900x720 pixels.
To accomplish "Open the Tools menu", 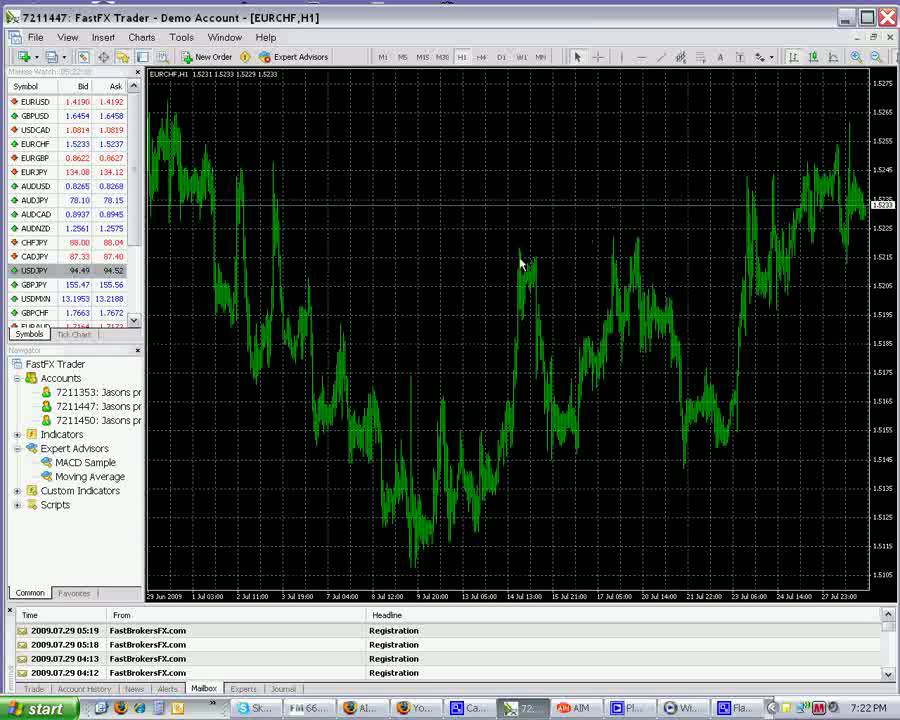I will point(181,37).
